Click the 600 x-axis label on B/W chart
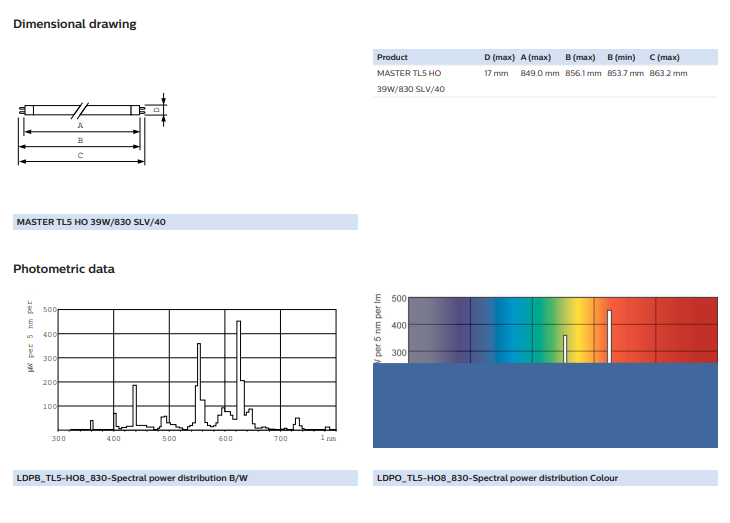This screenshot has height=523, width=730. coord(225,438)
